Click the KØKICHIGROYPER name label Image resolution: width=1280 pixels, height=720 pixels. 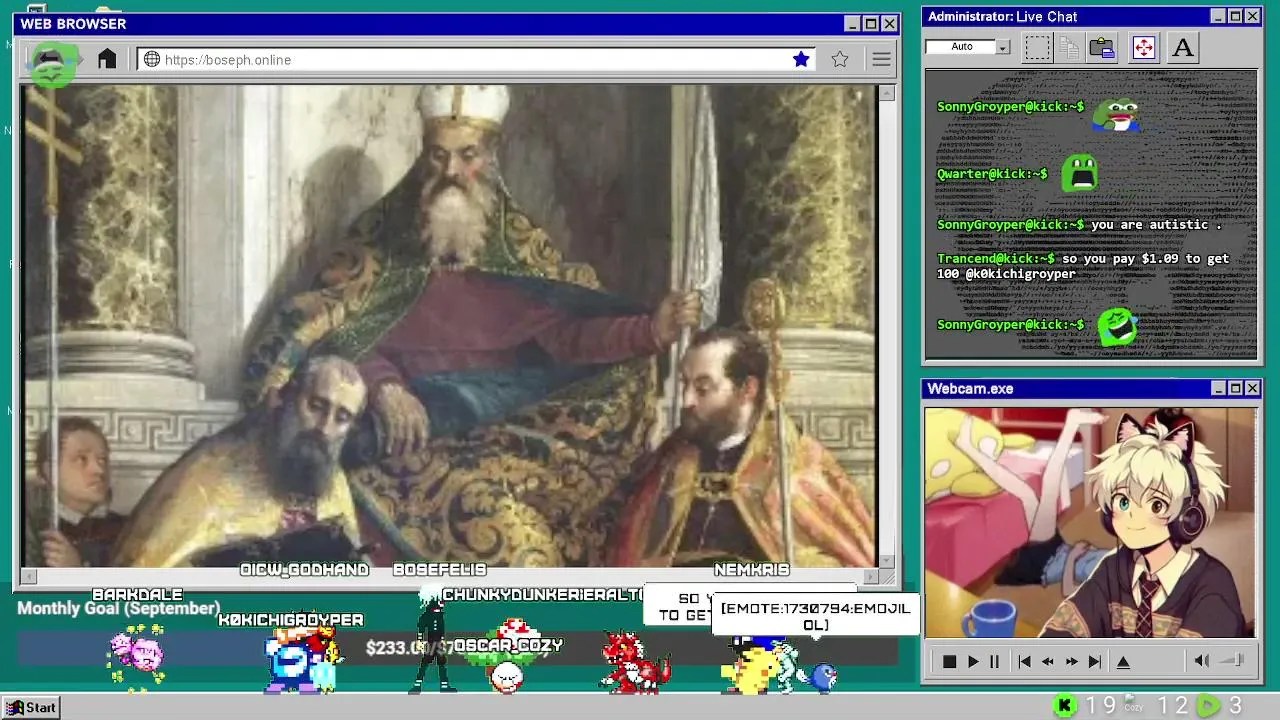(x=291, y=620)
